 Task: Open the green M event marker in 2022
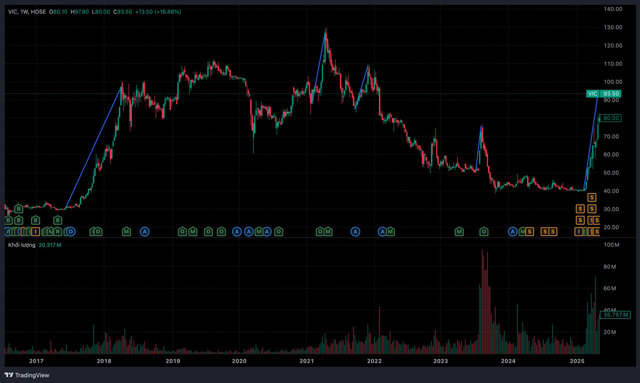click(x=391, y=232)
